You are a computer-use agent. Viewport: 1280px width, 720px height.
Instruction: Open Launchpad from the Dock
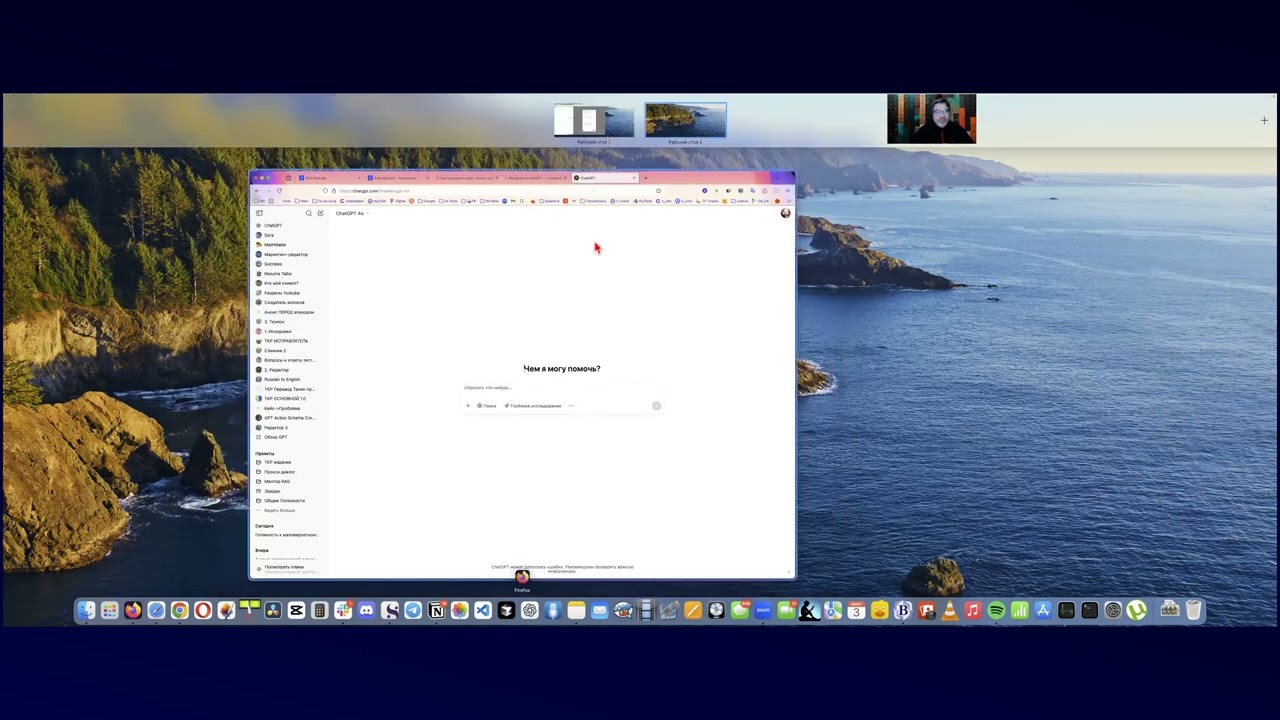pos(110,610)
